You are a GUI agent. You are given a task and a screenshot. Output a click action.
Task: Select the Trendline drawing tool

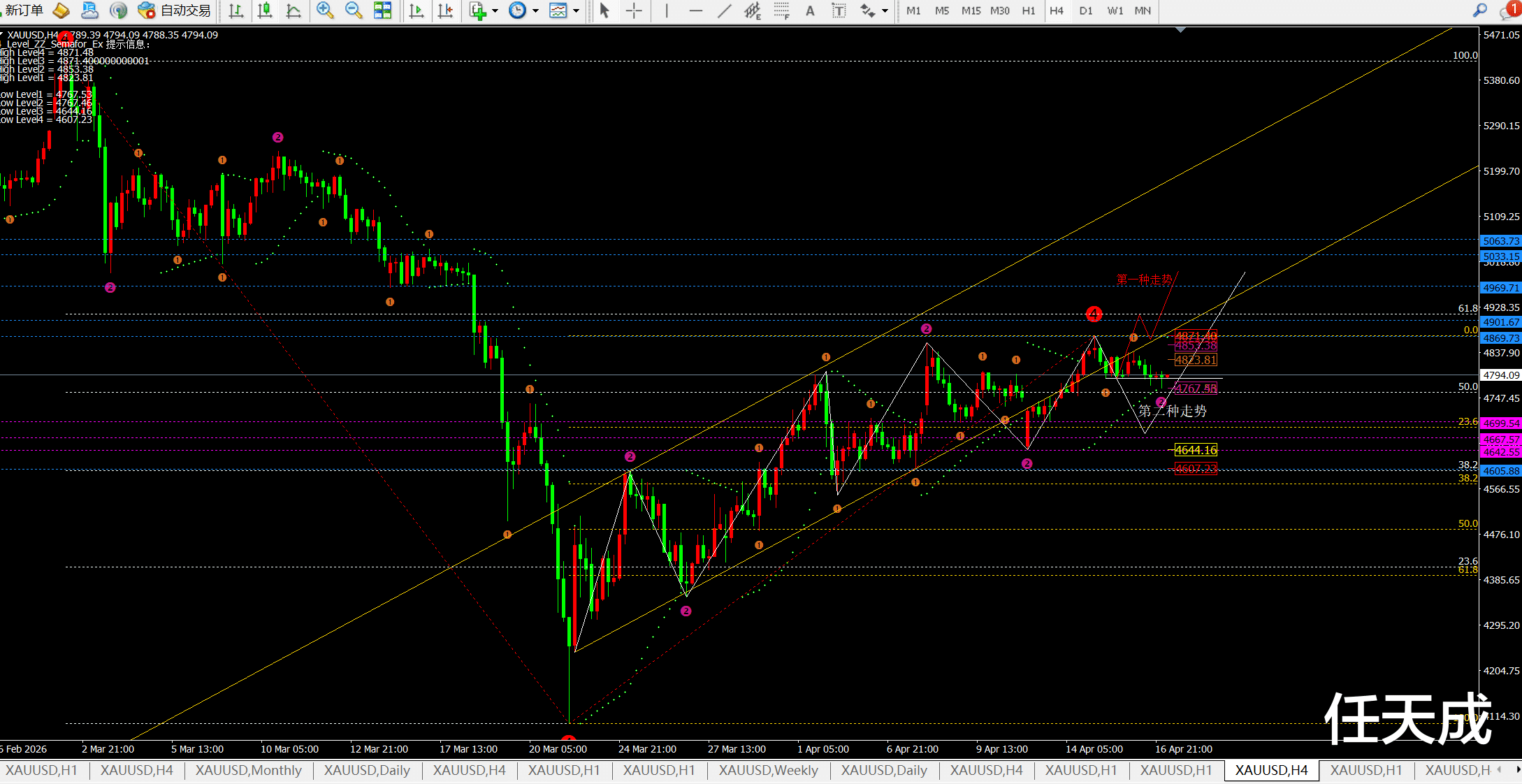pyautogui.click(x=724, y=10)
